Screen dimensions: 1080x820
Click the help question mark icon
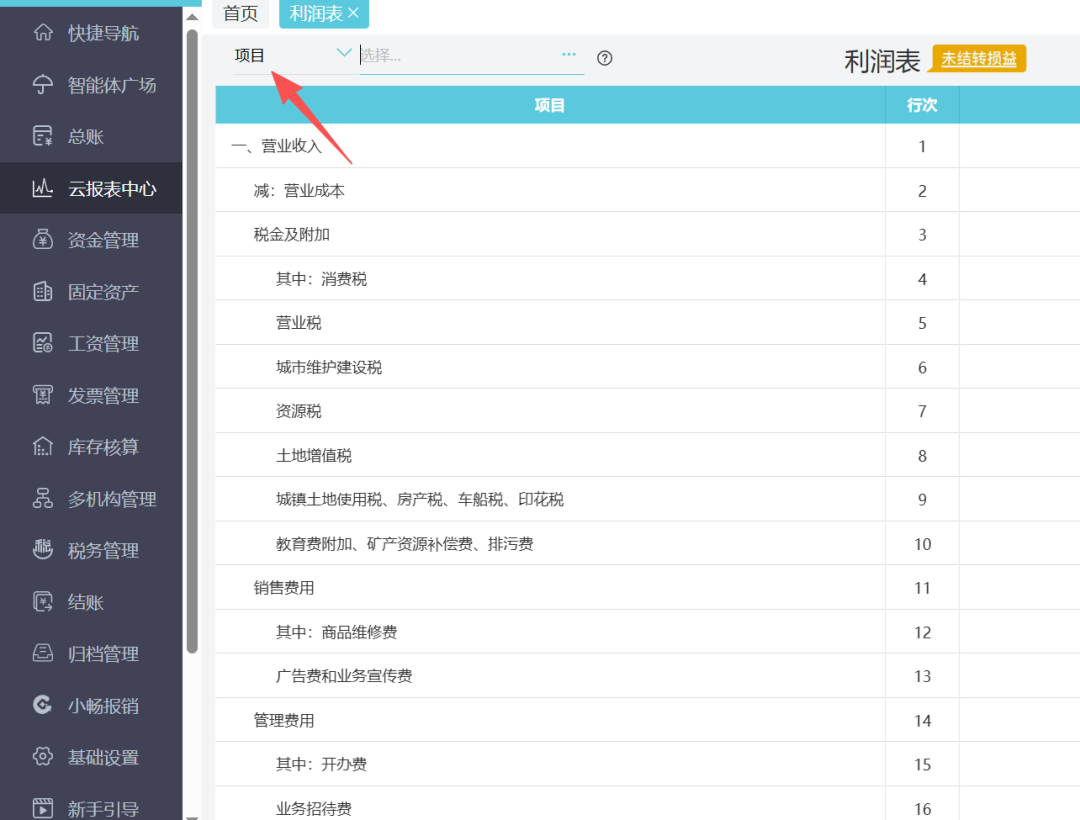click(605, 58)
